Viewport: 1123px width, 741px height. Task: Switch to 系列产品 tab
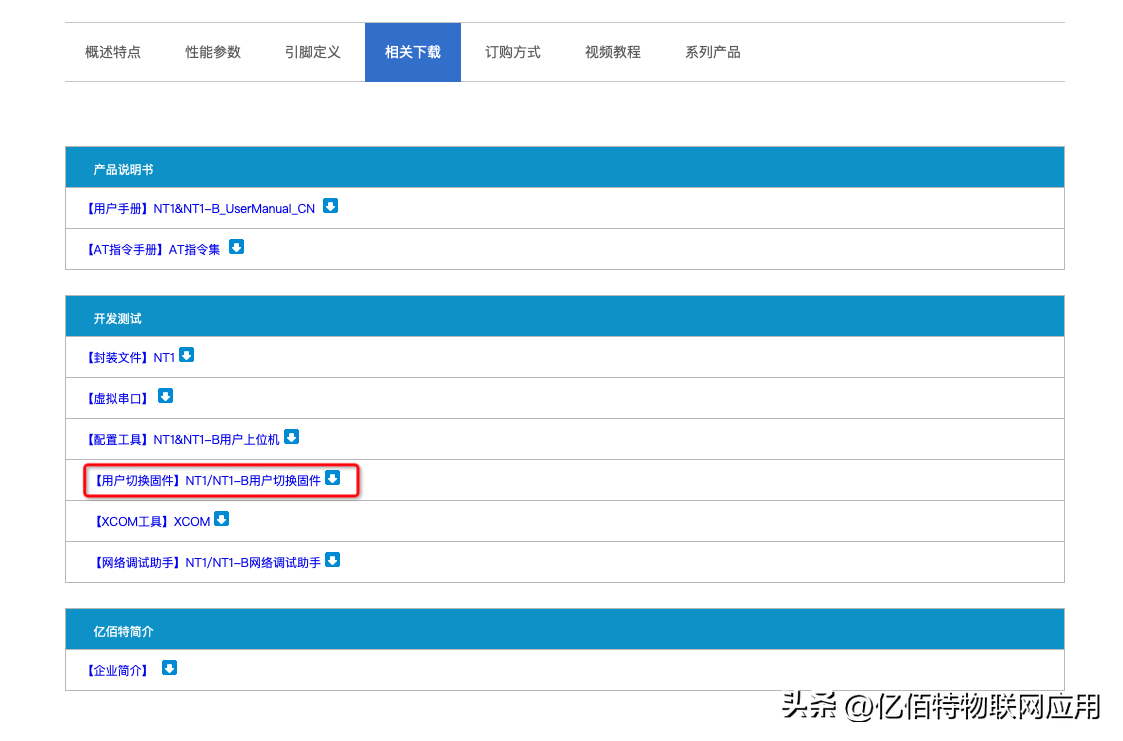click(713, 52)
